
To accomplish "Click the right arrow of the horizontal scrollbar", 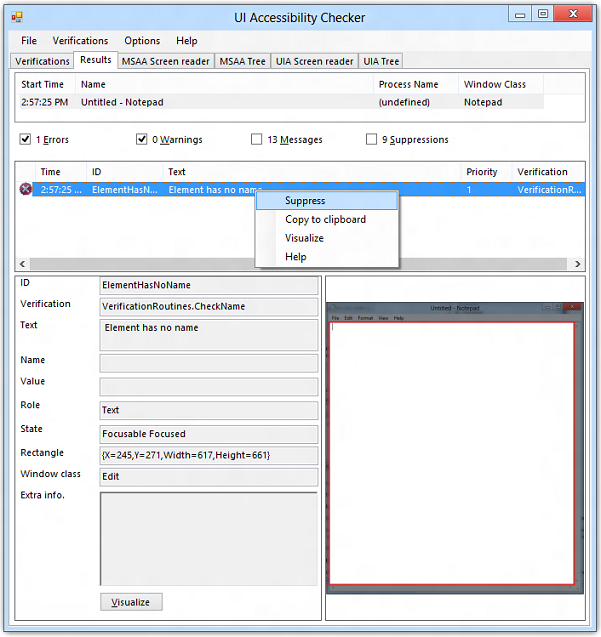I will [577, 264].
